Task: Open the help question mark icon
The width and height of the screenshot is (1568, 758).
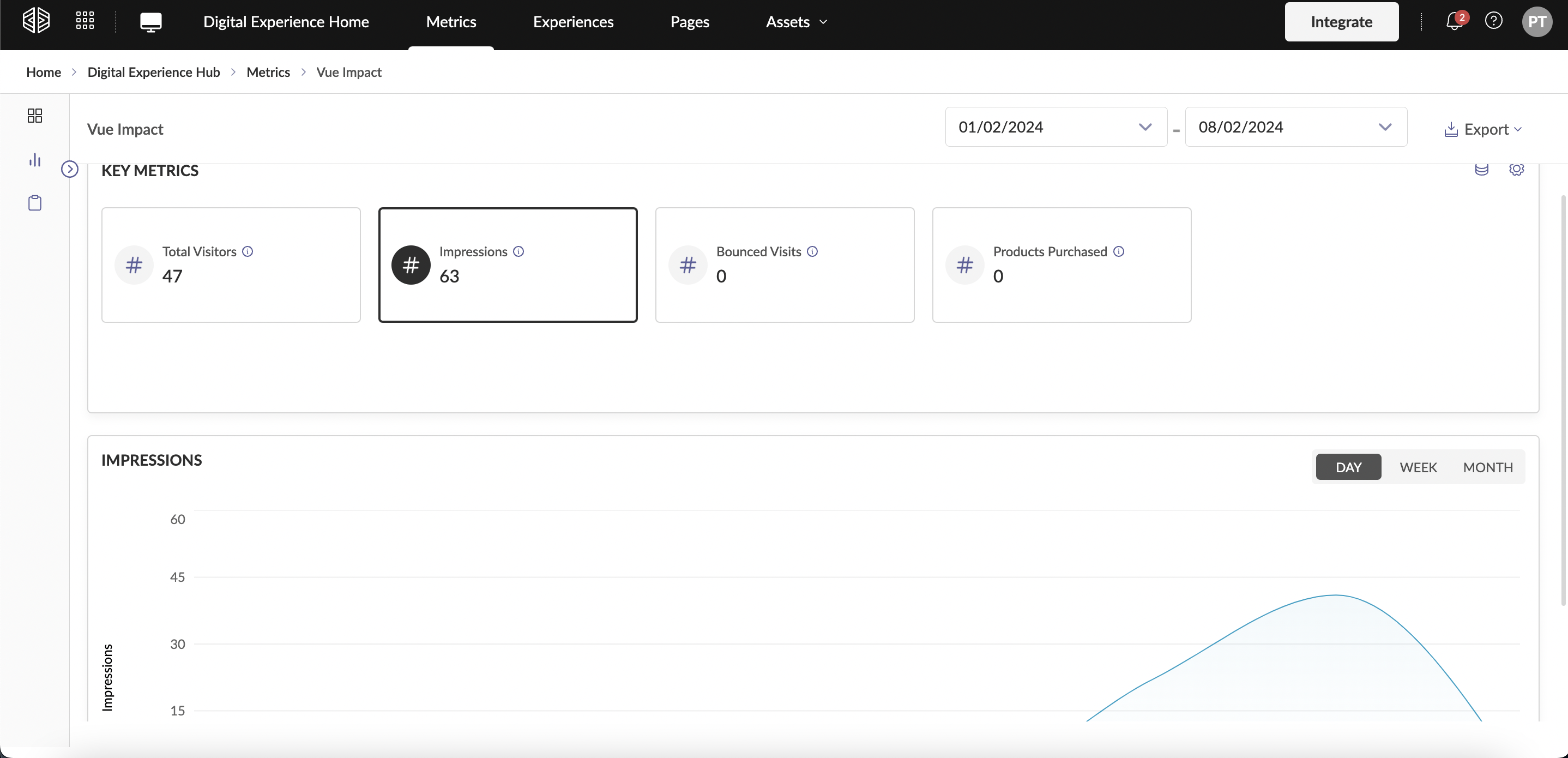Action: point(1494,21)
